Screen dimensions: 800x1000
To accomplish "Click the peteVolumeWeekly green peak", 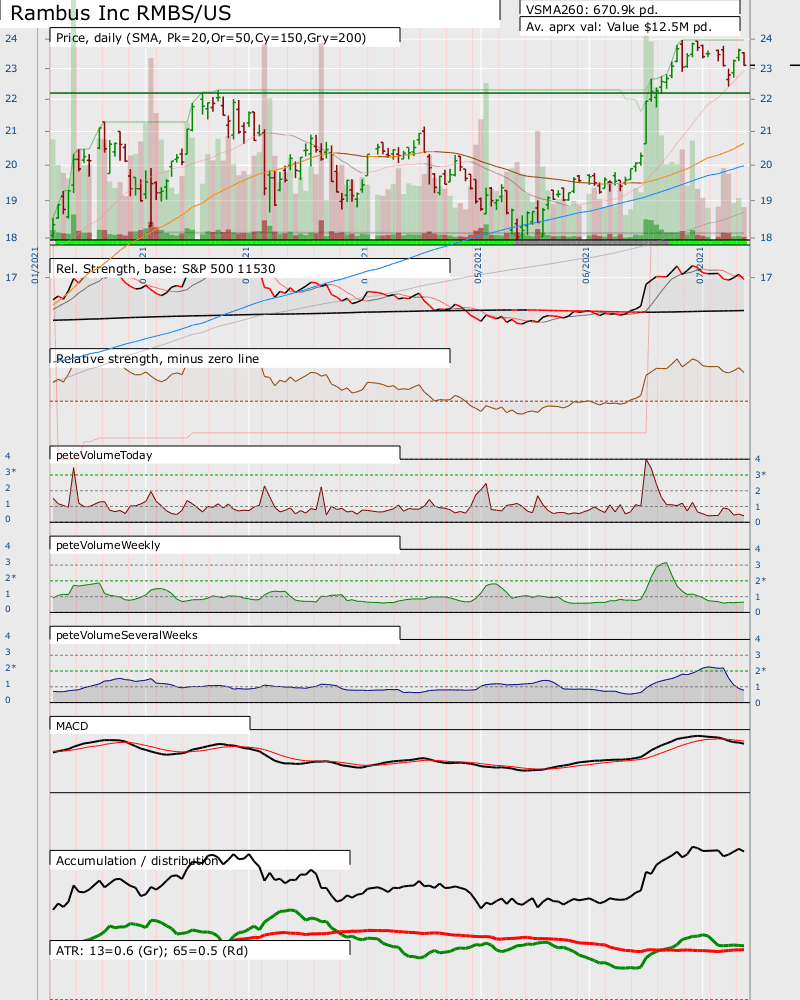I will coord(665,564).
